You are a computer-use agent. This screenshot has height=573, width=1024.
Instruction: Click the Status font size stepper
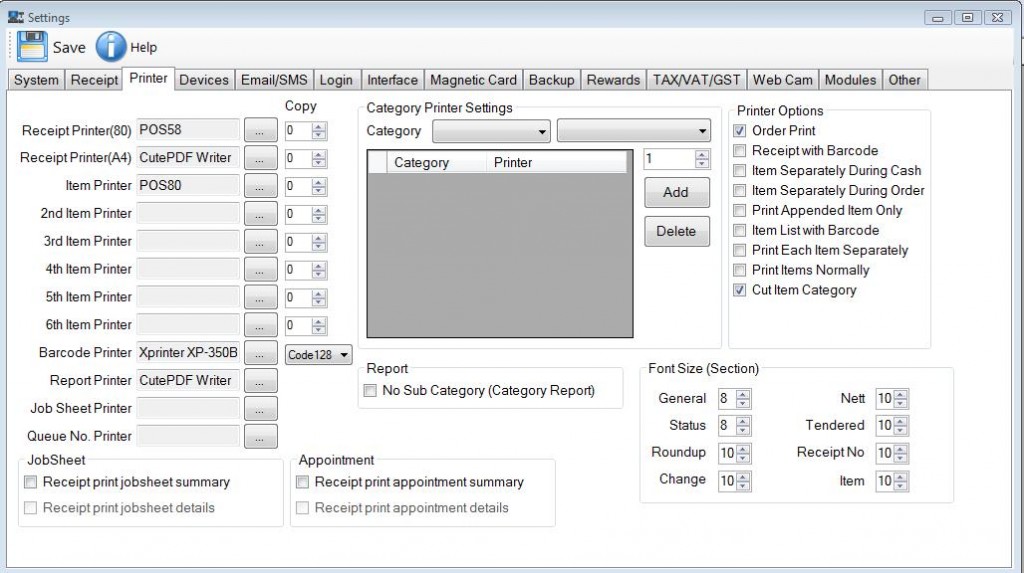click(743, 426)
